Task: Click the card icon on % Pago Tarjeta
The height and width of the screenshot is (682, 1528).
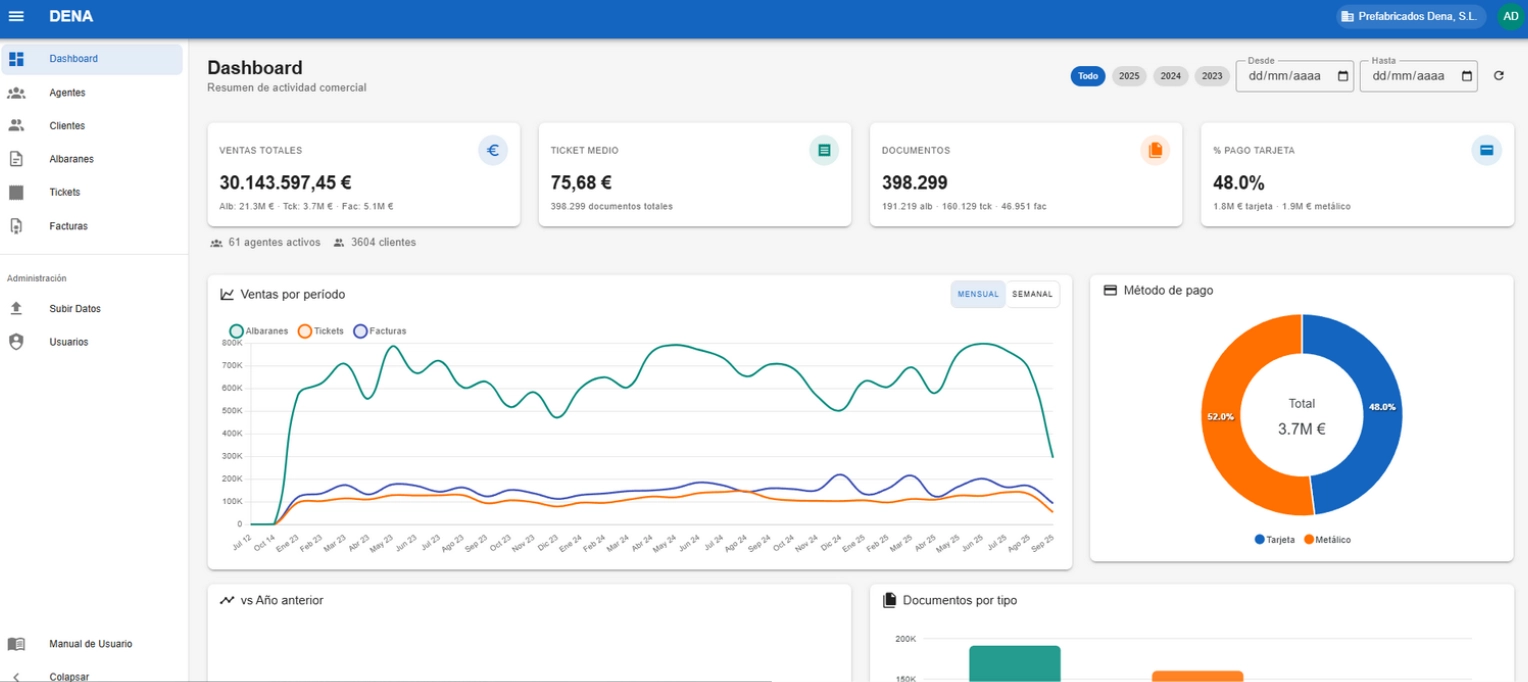Action: pyautogui.click(x=1487, y=150)
